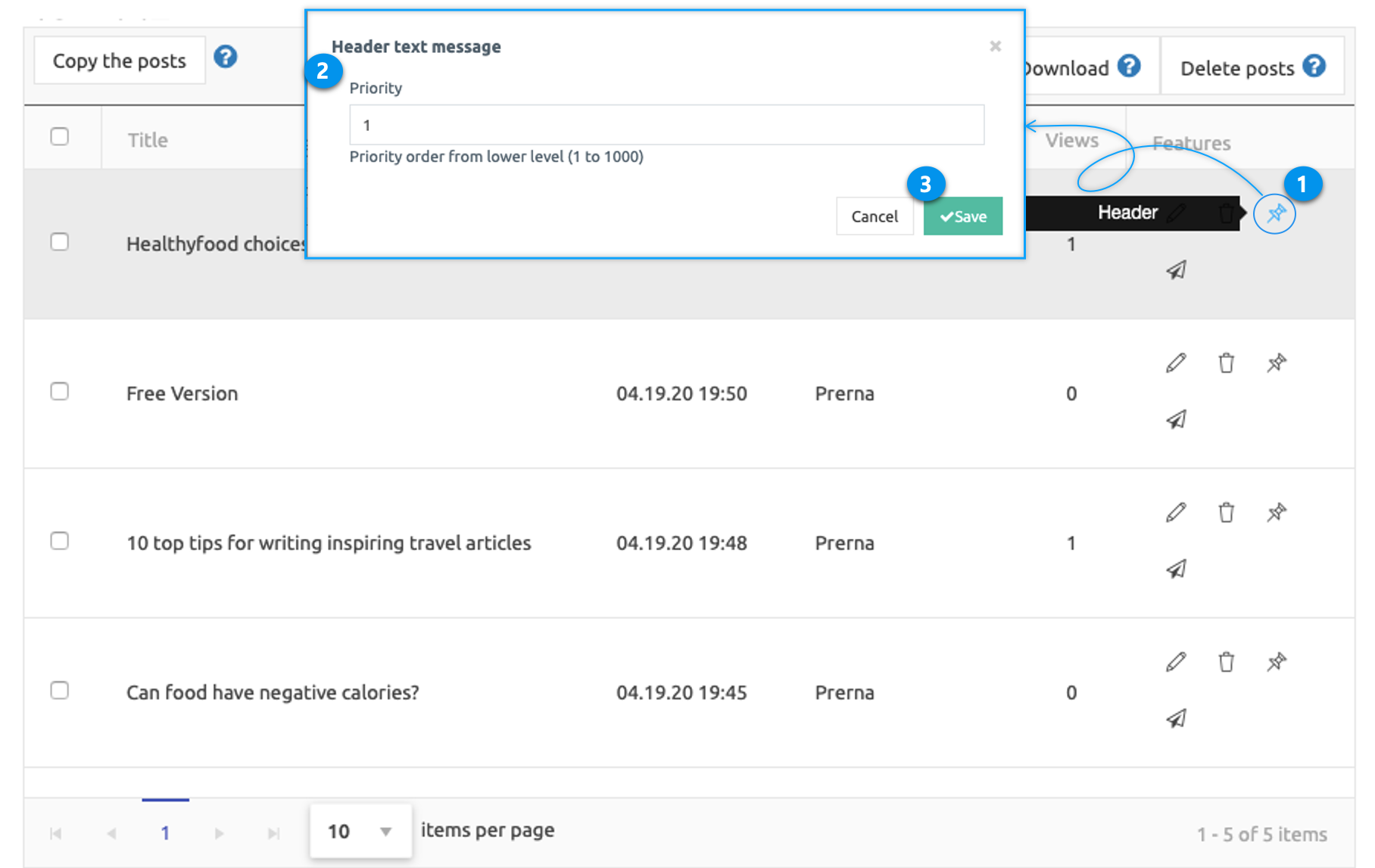The height and width of the screenshot is (868, 1375).
Task: Click help icon beside Delete posts
Action: (1314, 67)
